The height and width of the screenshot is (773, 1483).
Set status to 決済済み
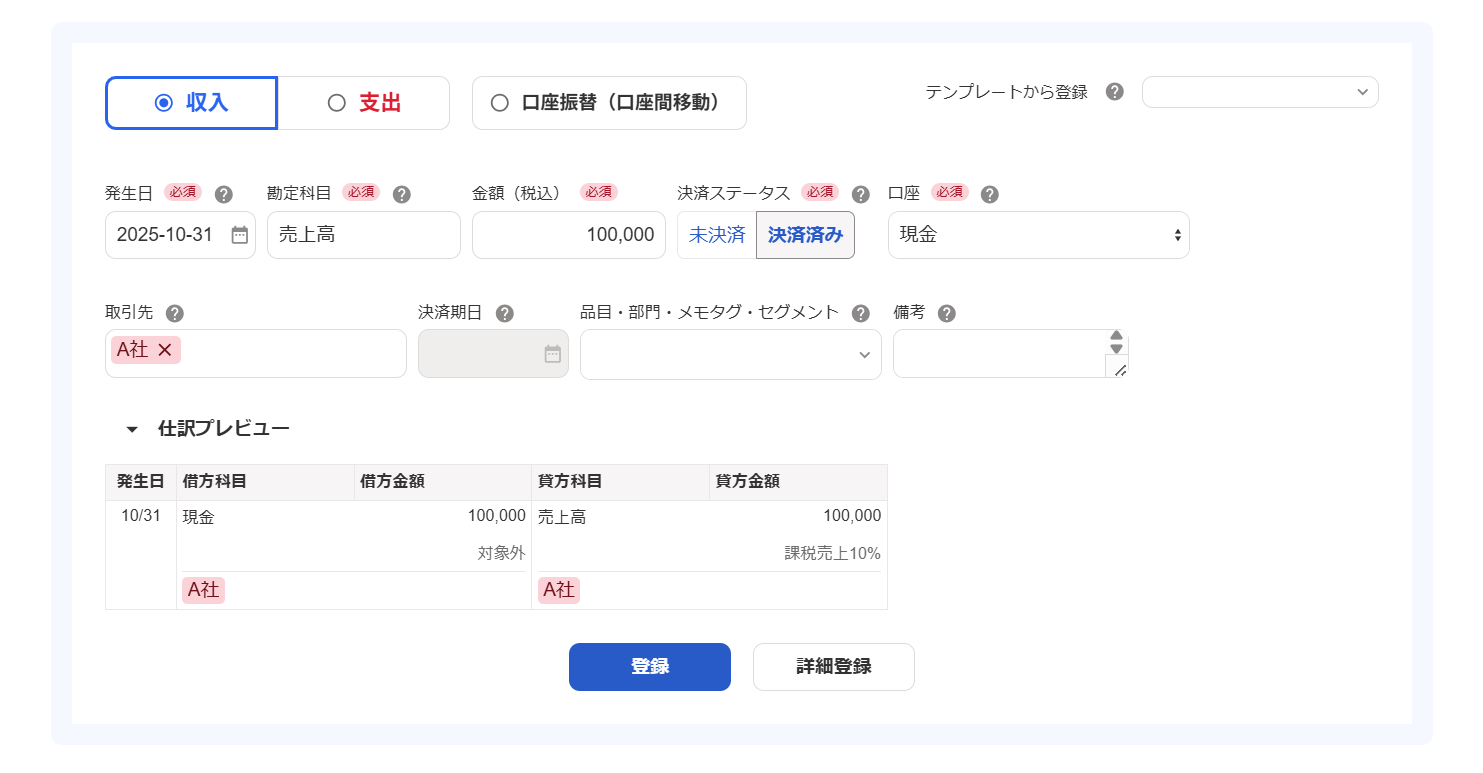(806, 235)
